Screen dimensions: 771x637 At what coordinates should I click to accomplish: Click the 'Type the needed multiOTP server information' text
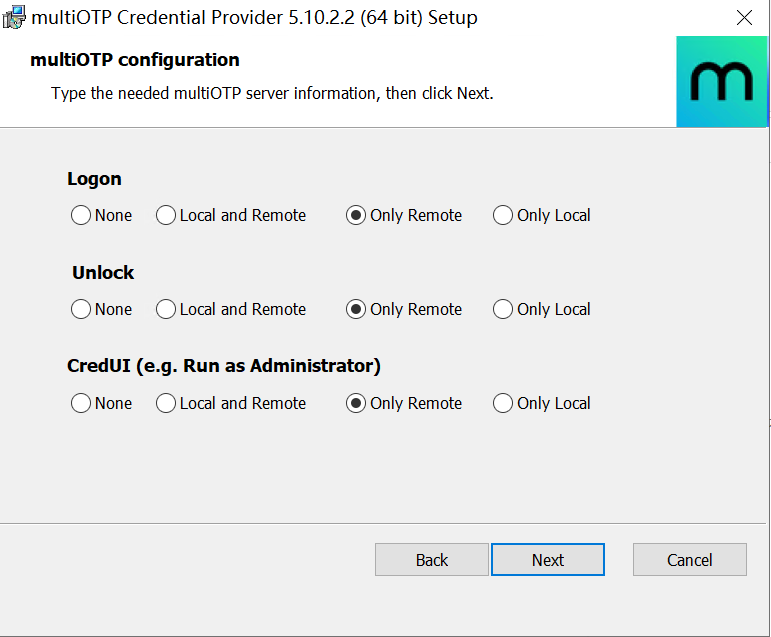(x=272, y=93)
